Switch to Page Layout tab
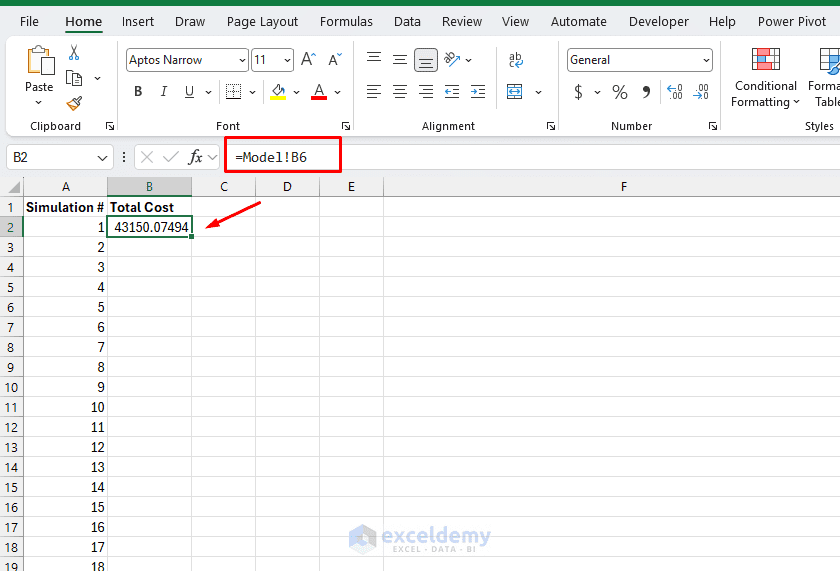840x571 pixels. (262, 21)
